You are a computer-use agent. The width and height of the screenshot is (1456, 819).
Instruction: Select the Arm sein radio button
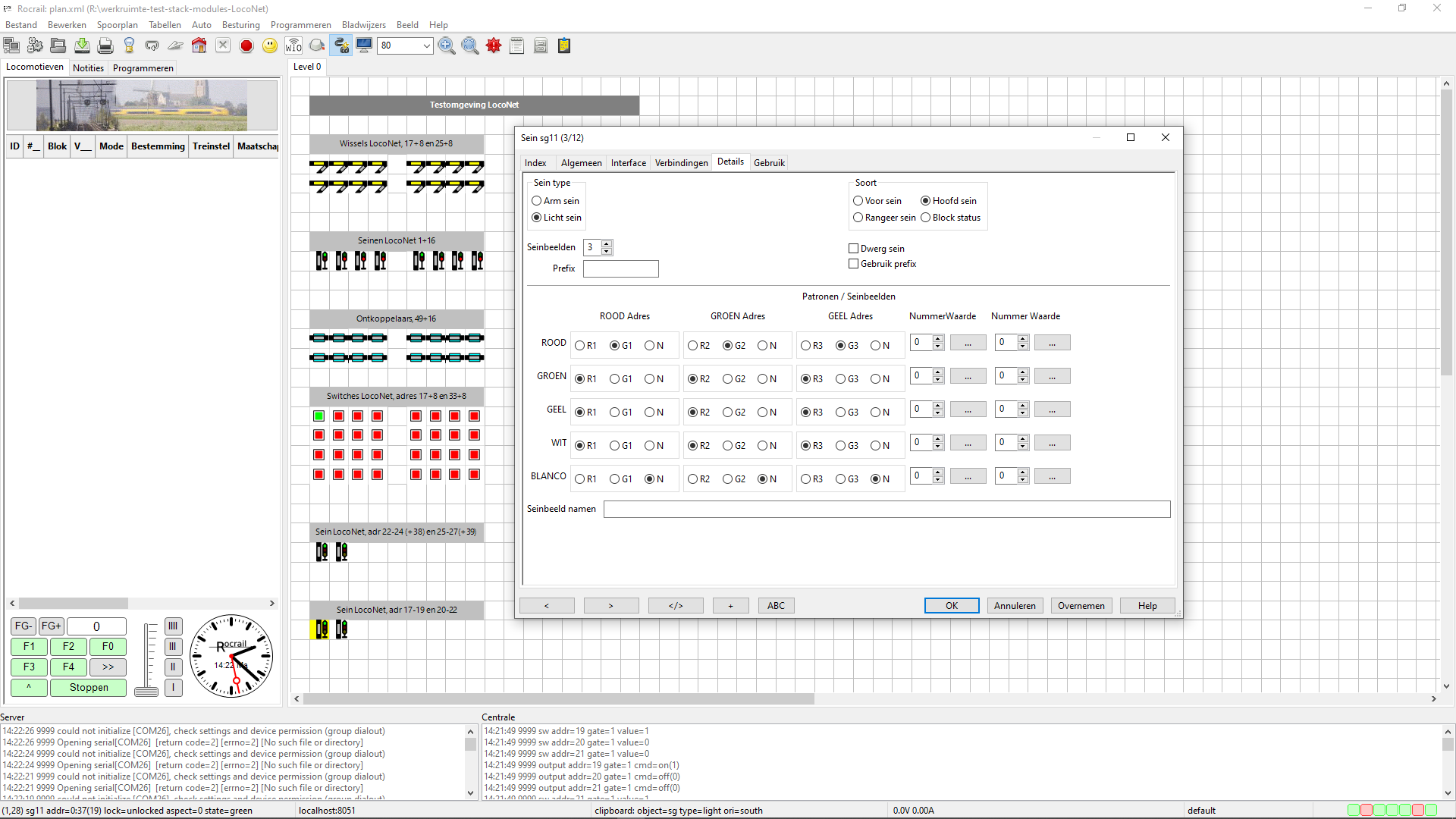pyautogui.click(x=537, y=201)
